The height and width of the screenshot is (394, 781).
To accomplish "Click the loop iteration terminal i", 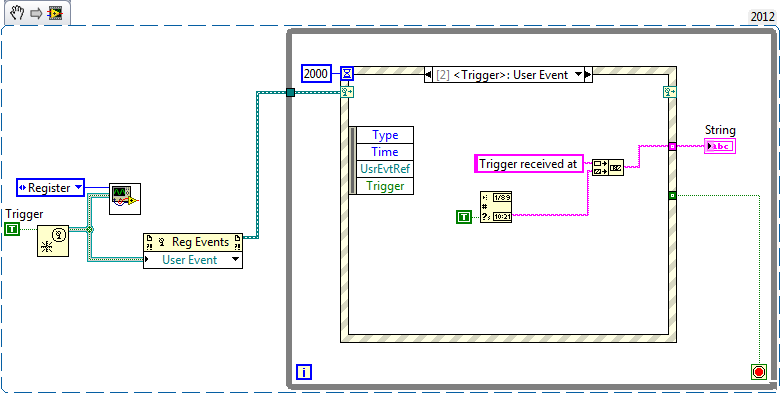I will 304,372.
